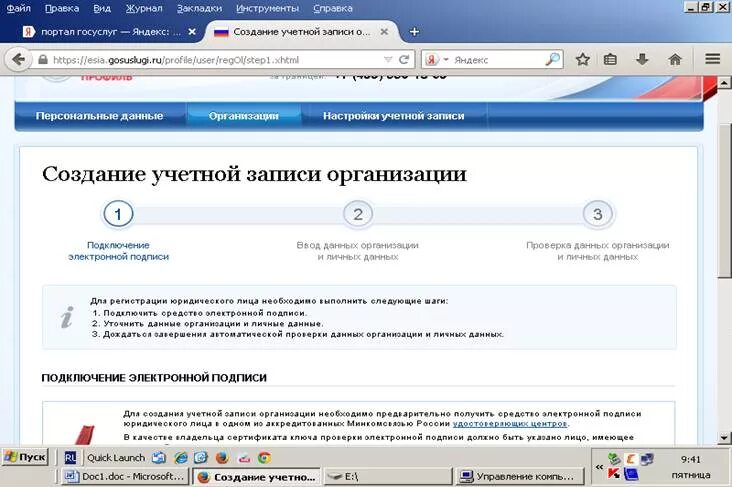Select the 'Создание учетной записи о...' tab
732x487 pixels.
click(299, 32)
